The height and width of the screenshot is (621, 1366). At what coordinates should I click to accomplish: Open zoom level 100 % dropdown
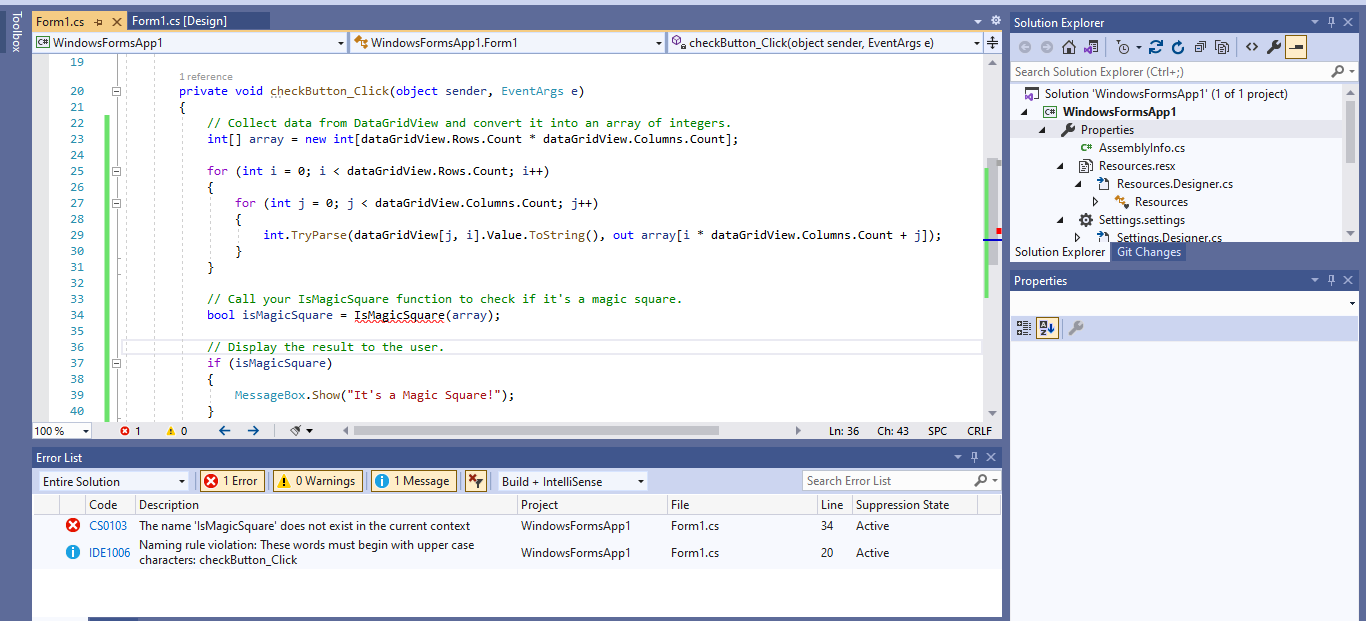click(x=85, y=431)
